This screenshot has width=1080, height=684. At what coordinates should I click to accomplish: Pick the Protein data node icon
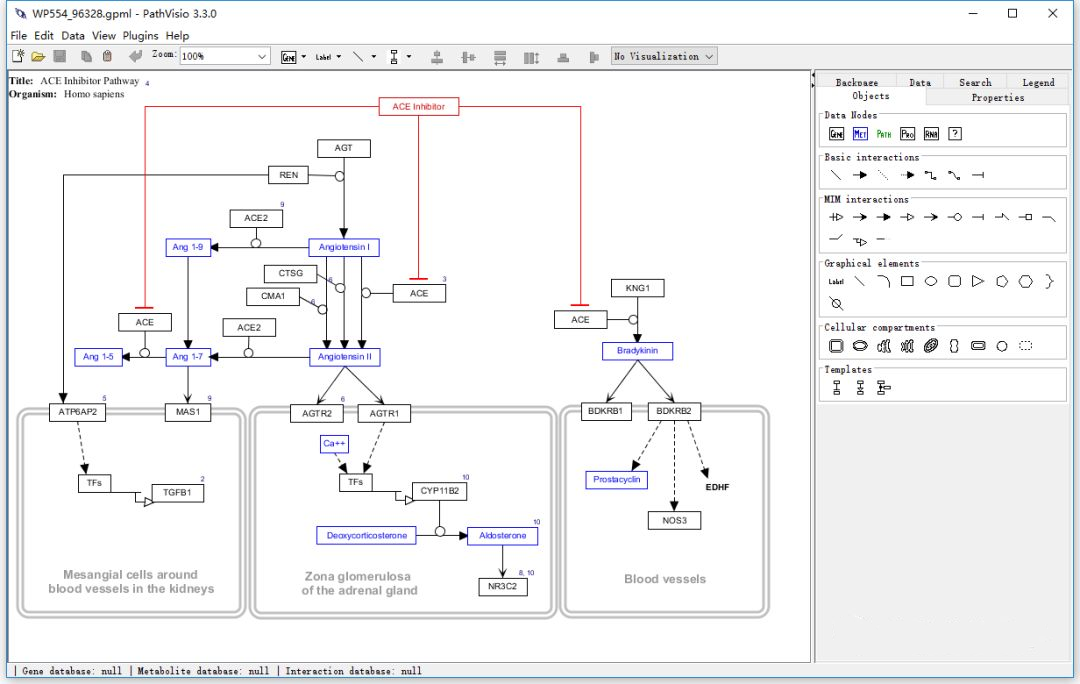tap(908, 134)
